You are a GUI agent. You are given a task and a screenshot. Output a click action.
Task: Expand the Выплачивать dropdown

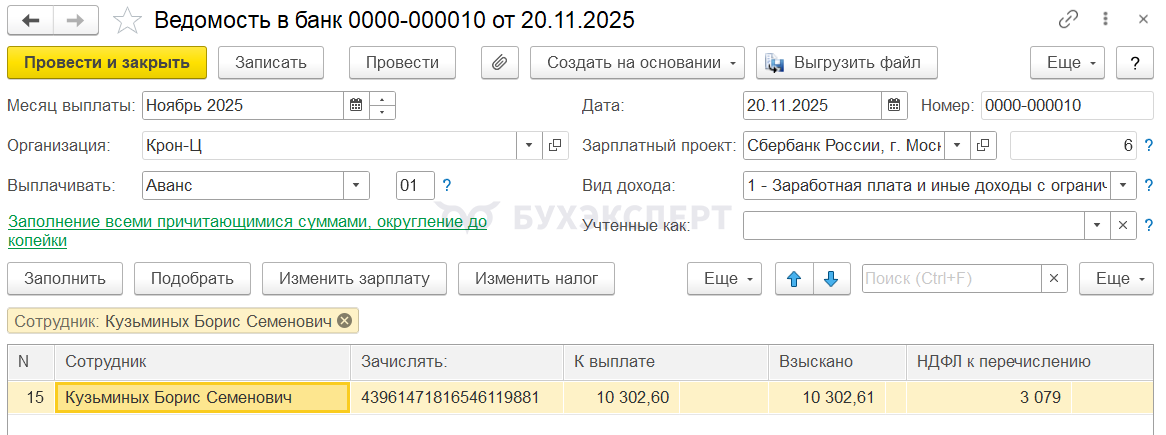coord(357,185)
